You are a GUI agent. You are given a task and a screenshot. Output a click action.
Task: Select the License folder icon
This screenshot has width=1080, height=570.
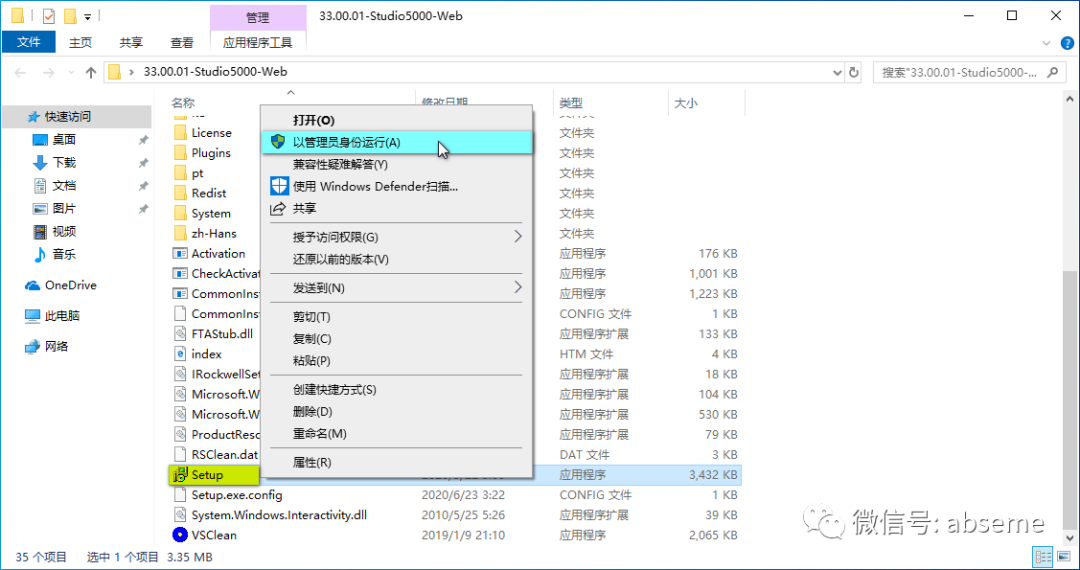[180, 132]
